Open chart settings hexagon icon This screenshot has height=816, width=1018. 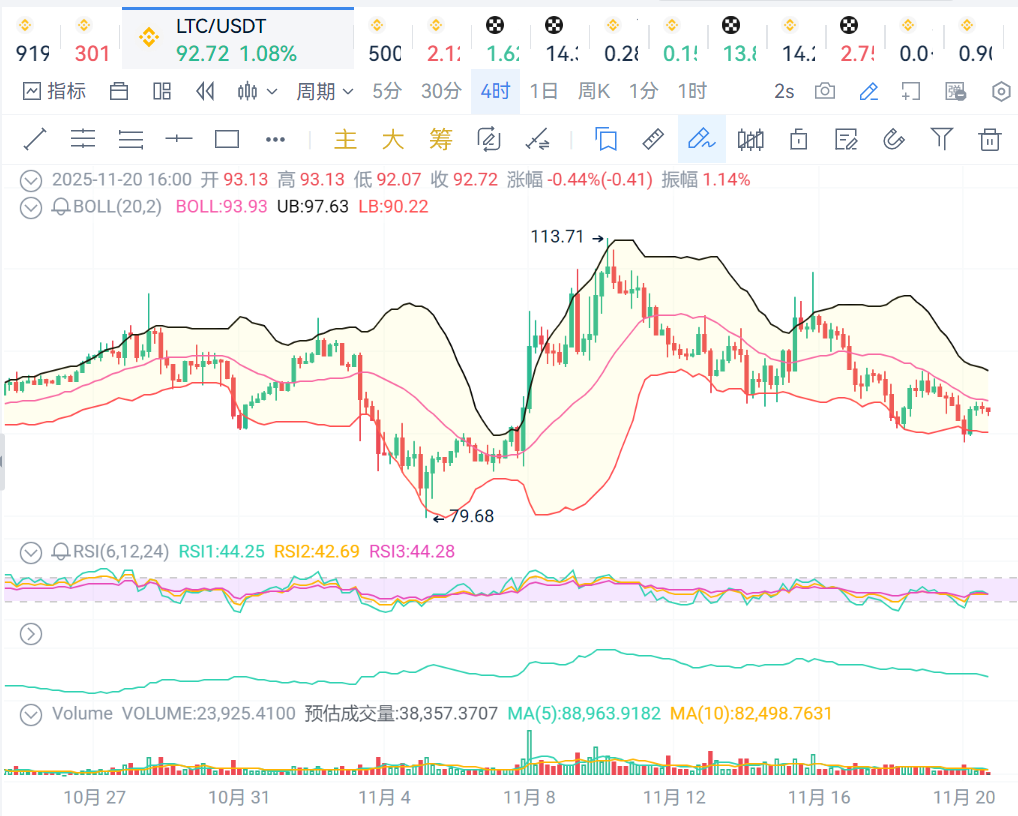click(1000, 92)
